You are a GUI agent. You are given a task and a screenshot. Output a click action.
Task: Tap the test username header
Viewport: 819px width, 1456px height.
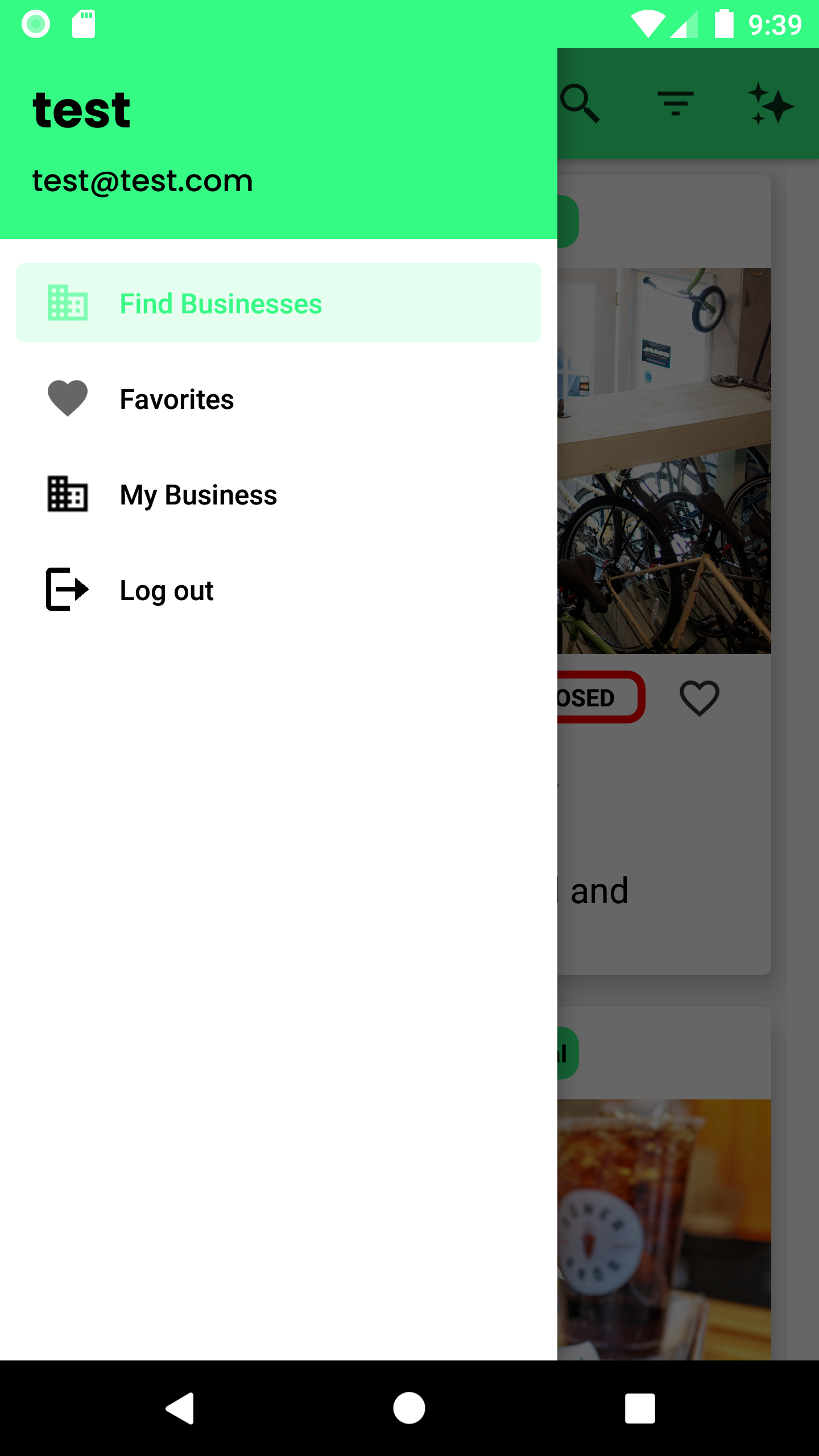81,110
